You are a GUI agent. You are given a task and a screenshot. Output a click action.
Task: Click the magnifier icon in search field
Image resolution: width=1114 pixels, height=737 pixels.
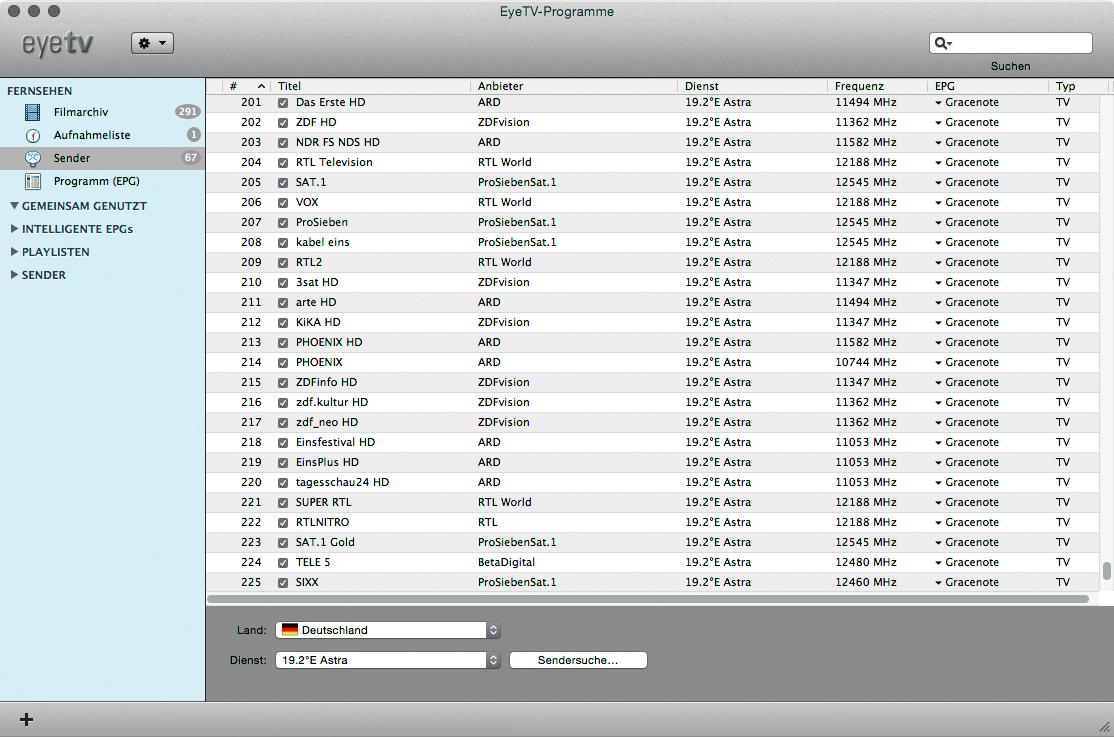coord(943,43)
